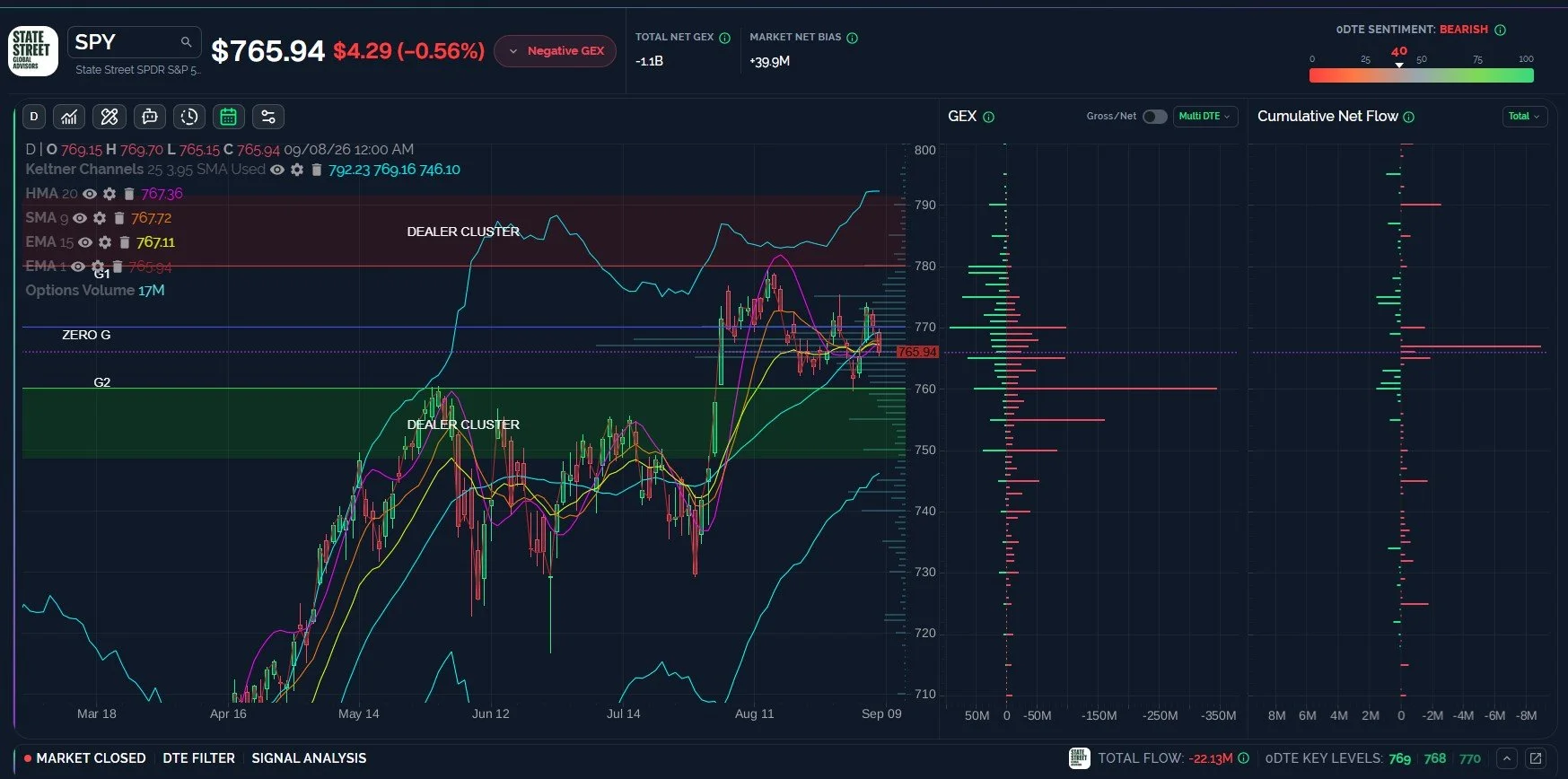
Task: Delete the Keltner Channels indicator
Action: 316,170
